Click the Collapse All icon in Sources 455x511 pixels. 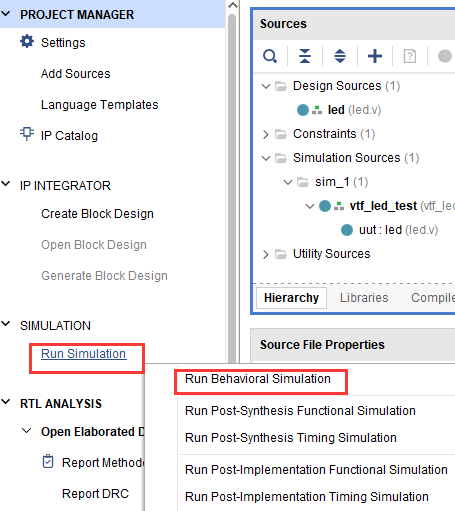click(305, 56)
